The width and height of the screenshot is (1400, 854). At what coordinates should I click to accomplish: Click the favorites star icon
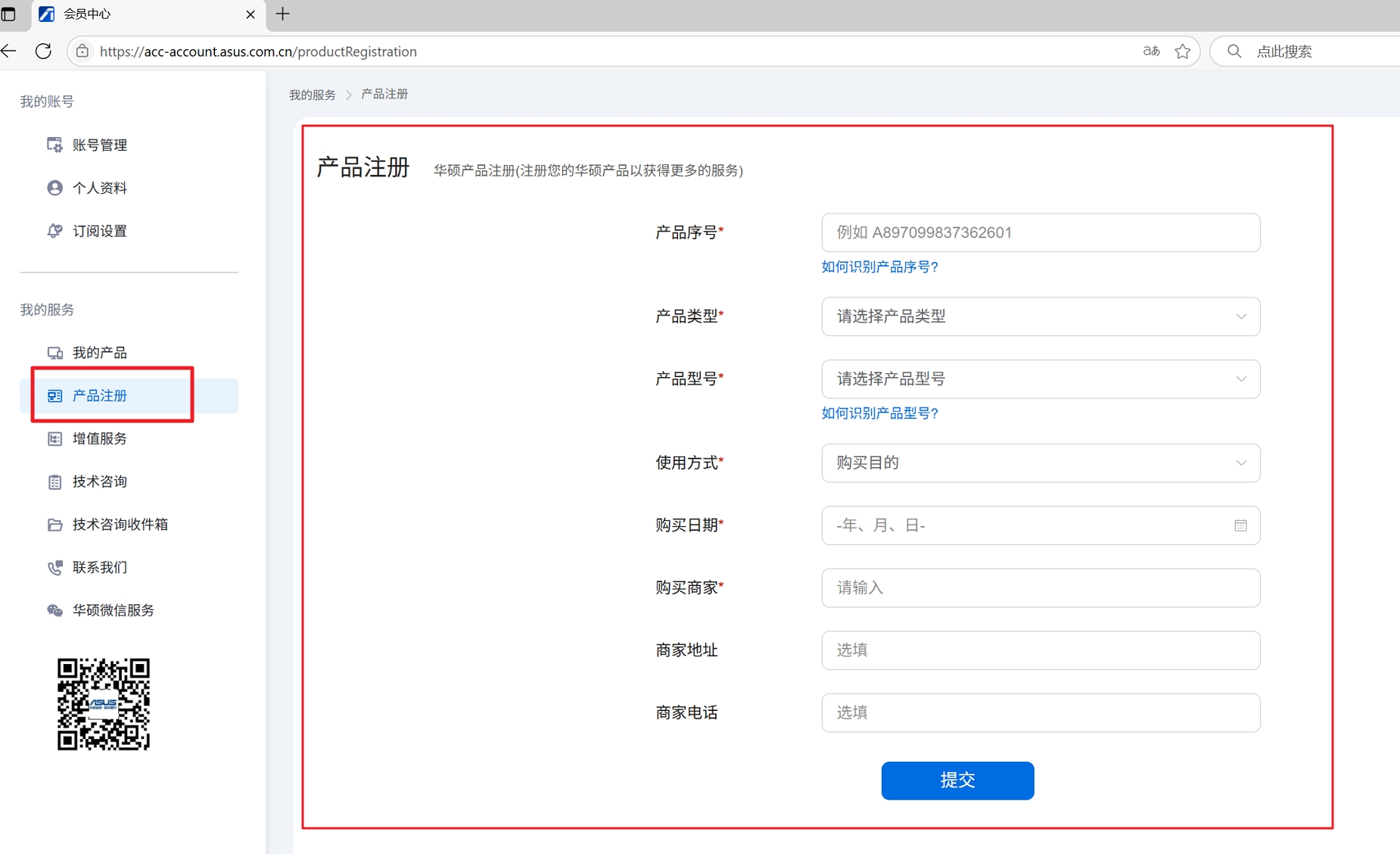(x=1183, y=51)
